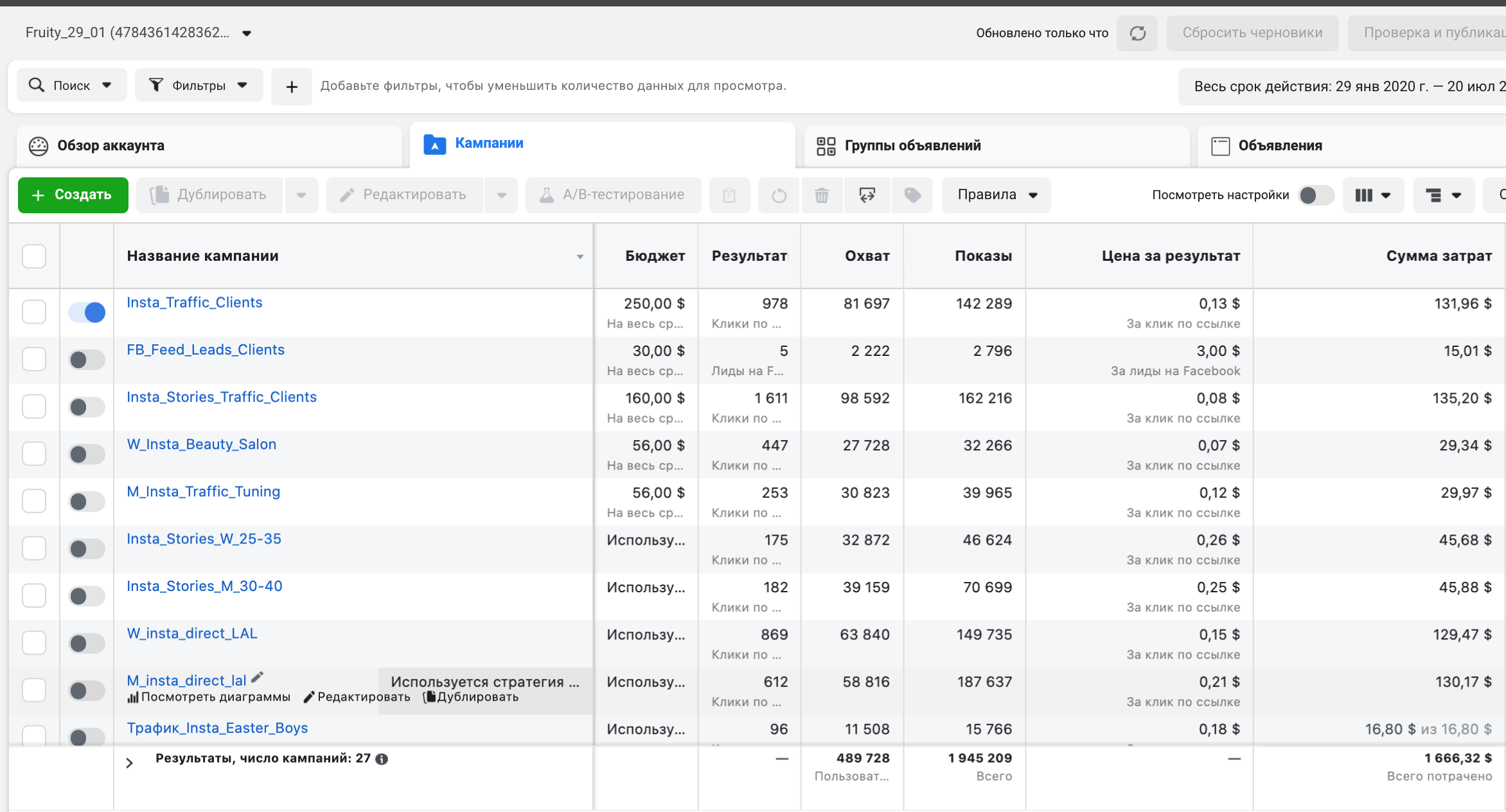Open dropdown arrow next to Дублировать
This screenshot has height=812, width=1506.
(x=301, y=195)
